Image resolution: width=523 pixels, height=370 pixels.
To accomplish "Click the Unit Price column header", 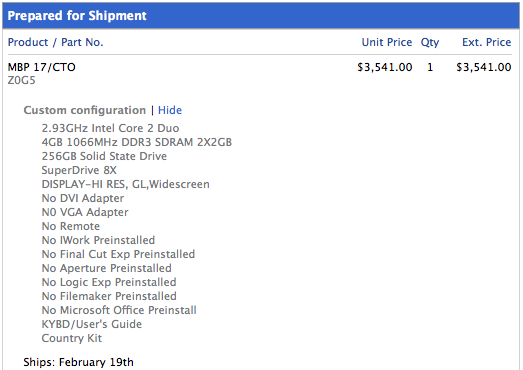I will pos(387,42).
